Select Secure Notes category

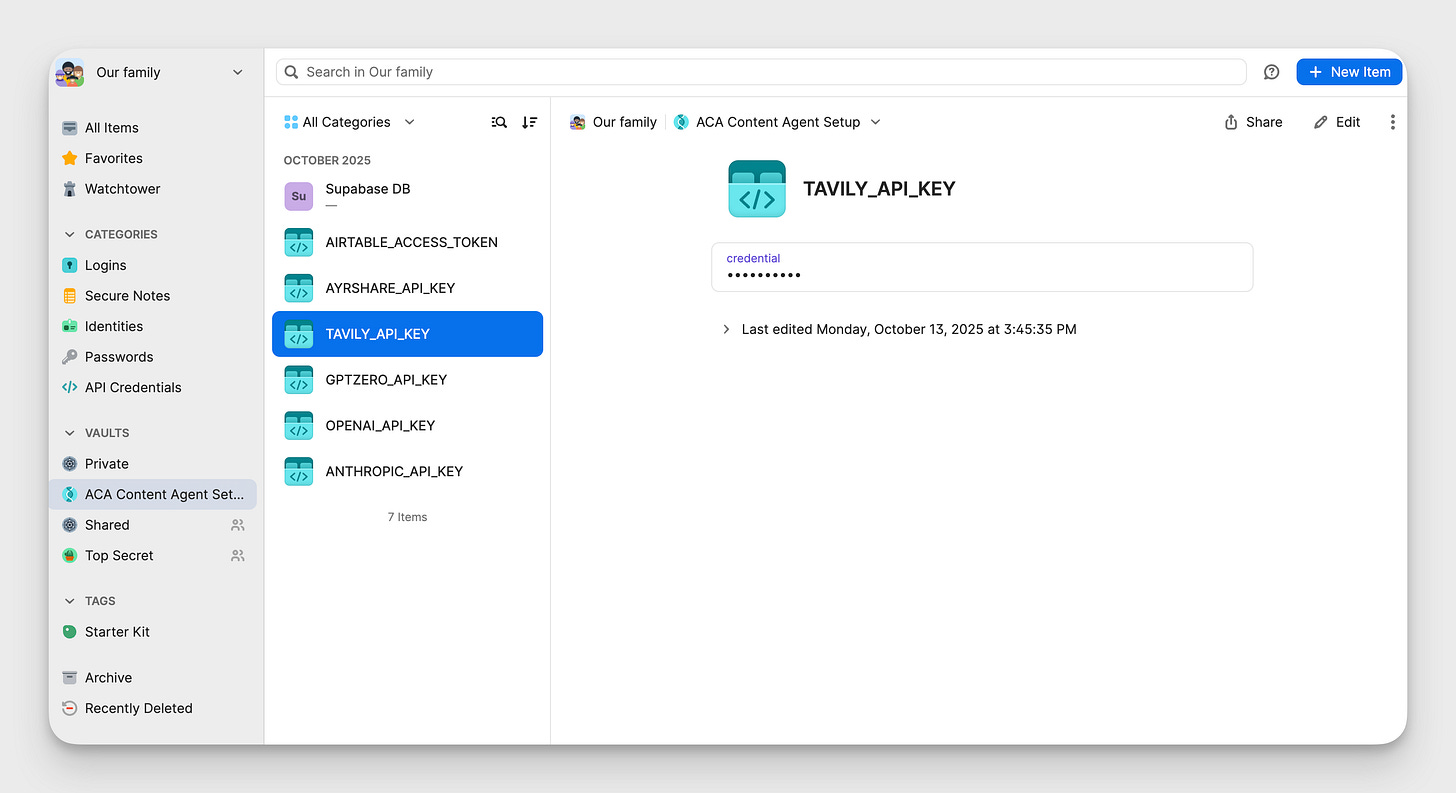click(x=152, y=296)
